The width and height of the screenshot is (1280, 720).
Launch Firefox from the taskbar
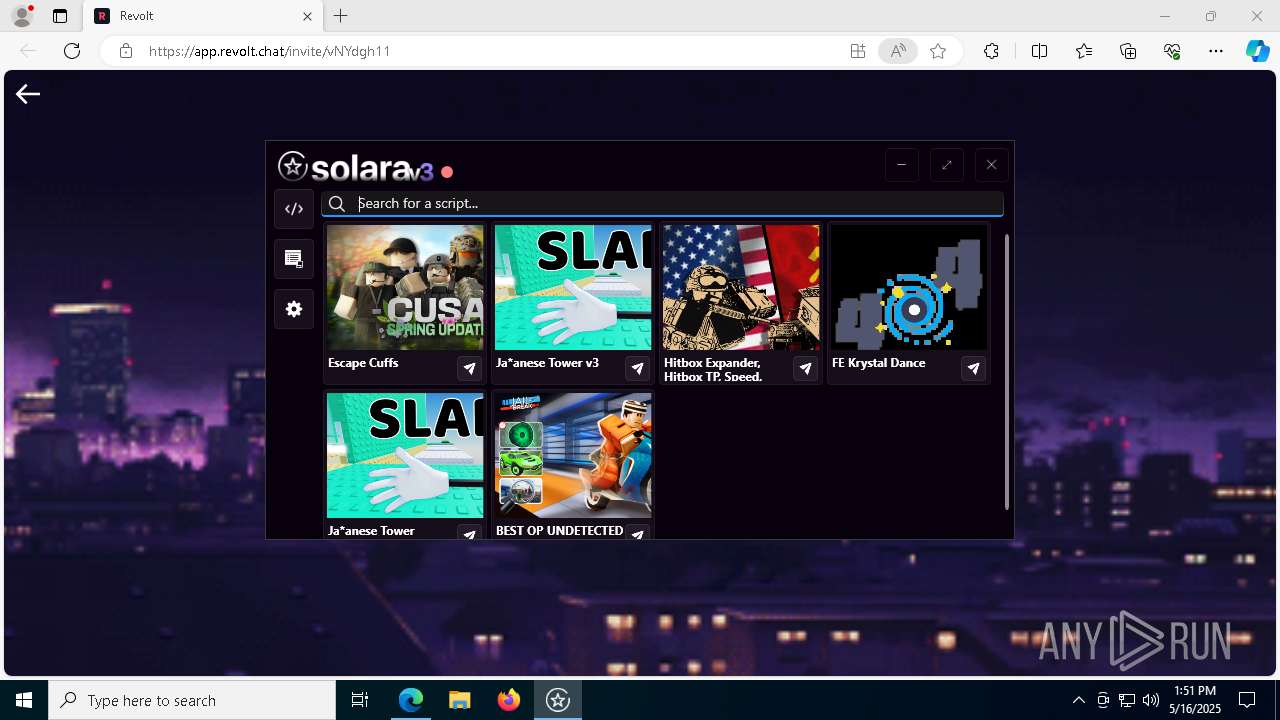(509, 700)
